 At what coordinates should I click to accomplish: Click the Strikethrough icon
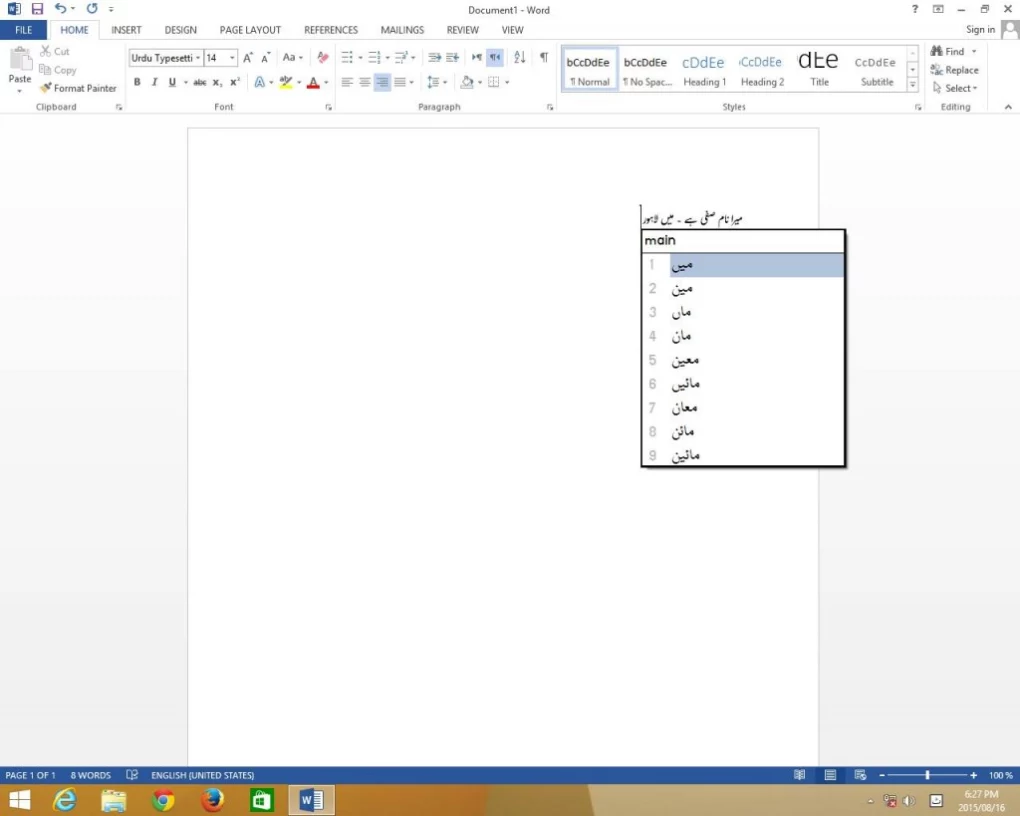click(199, 82)
